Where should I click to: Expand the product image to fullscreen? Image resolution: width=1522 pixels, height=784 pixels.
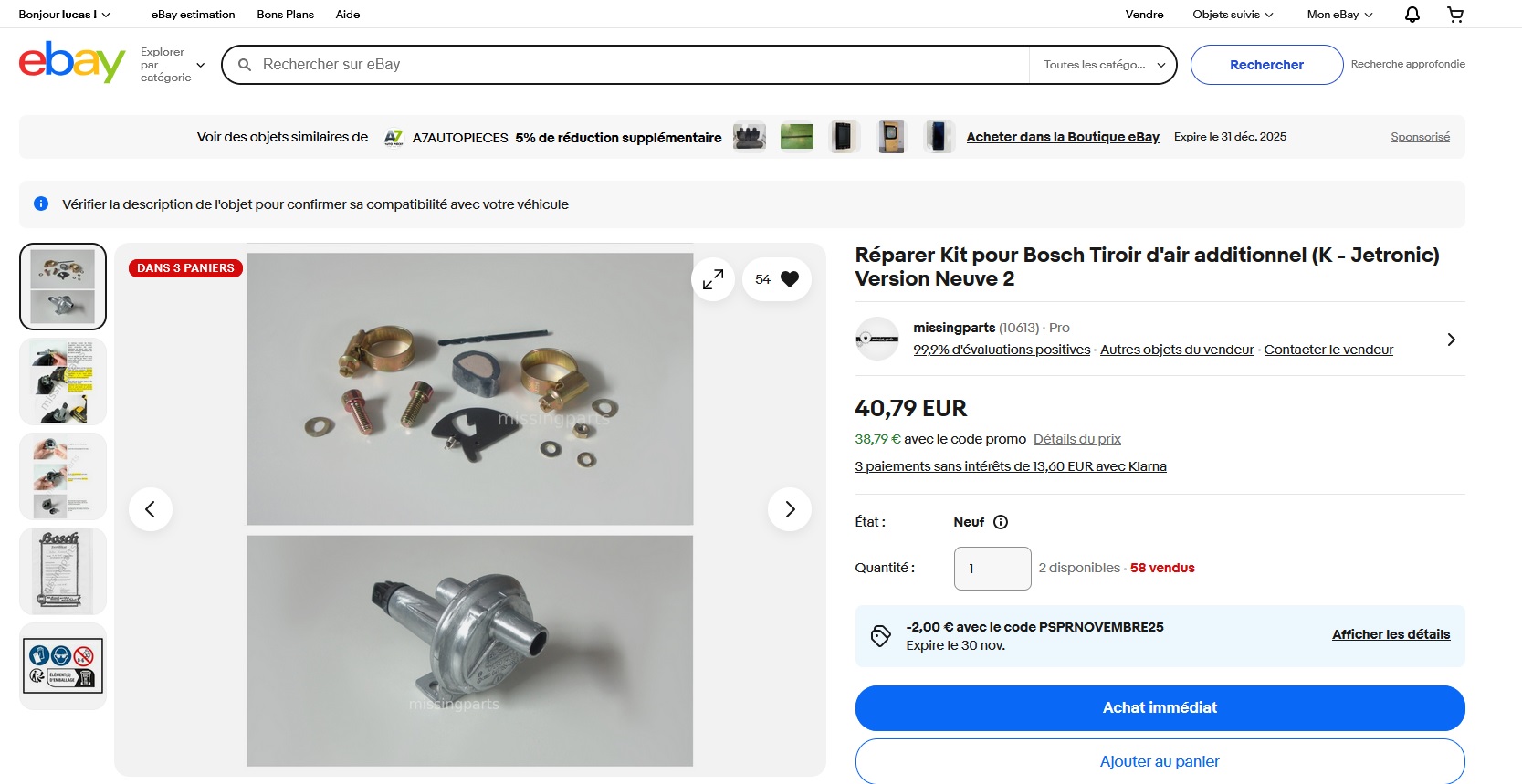pos(713,279)
